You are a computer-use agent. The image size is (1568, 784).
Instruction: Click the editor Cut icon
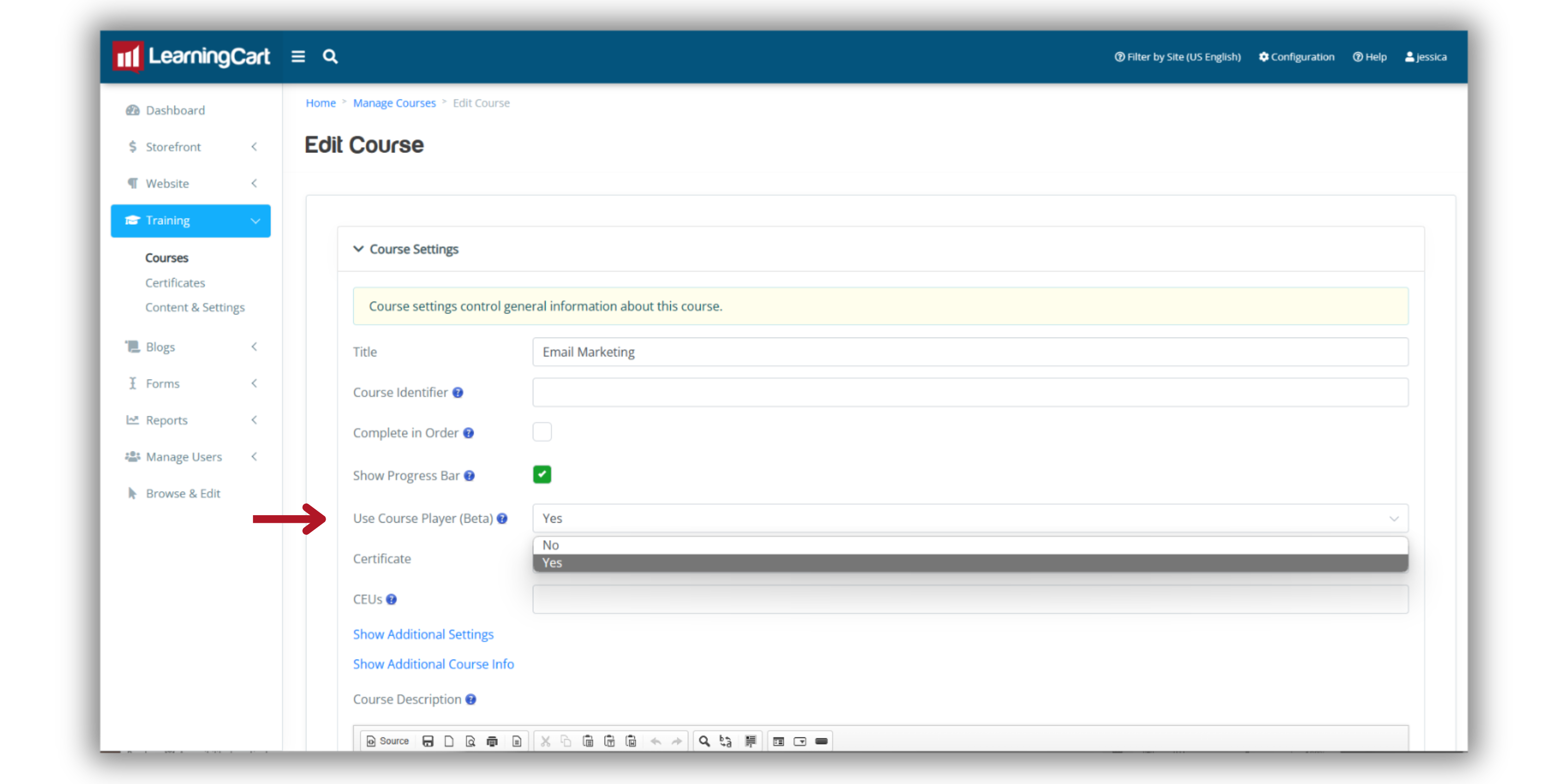[545, 741]
